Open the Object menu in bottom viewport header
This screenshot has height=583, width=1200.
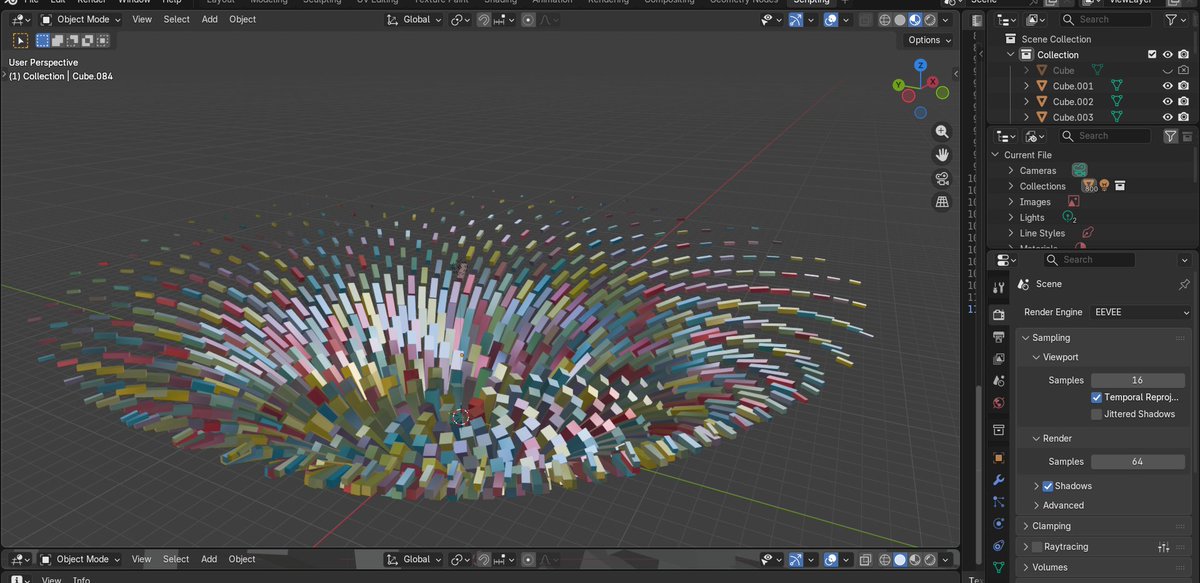242,559
